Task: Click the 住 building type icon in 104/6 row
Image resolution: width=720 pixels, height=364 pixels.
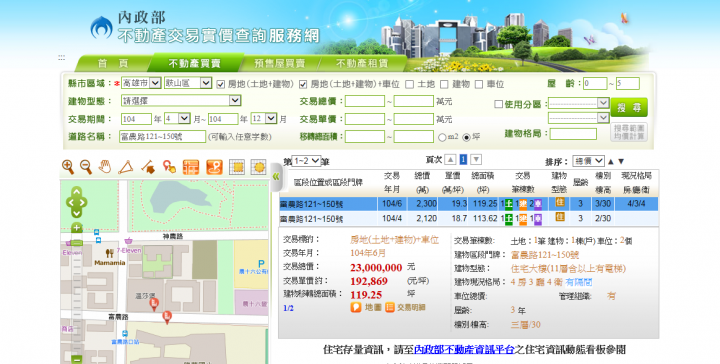Action: coord(560,202)
